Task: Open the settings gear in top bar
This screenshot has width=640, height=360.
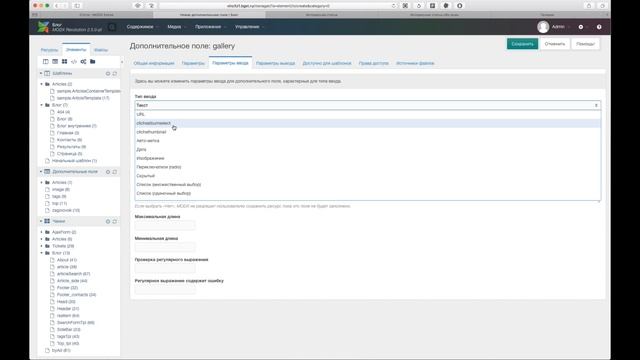Action: [581, 27]
